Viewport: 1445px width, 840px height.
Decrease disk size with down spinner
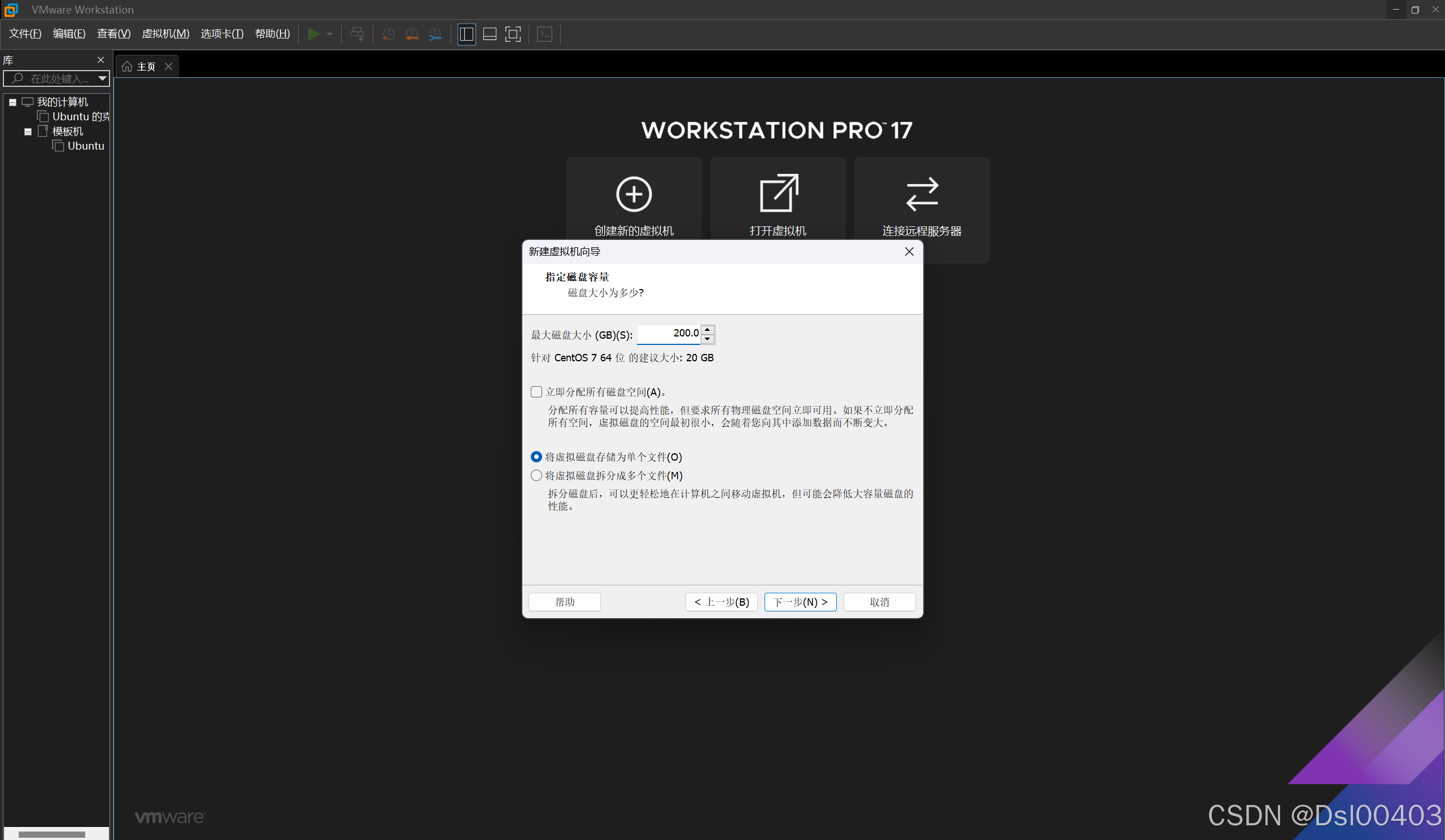coord(708,339)
